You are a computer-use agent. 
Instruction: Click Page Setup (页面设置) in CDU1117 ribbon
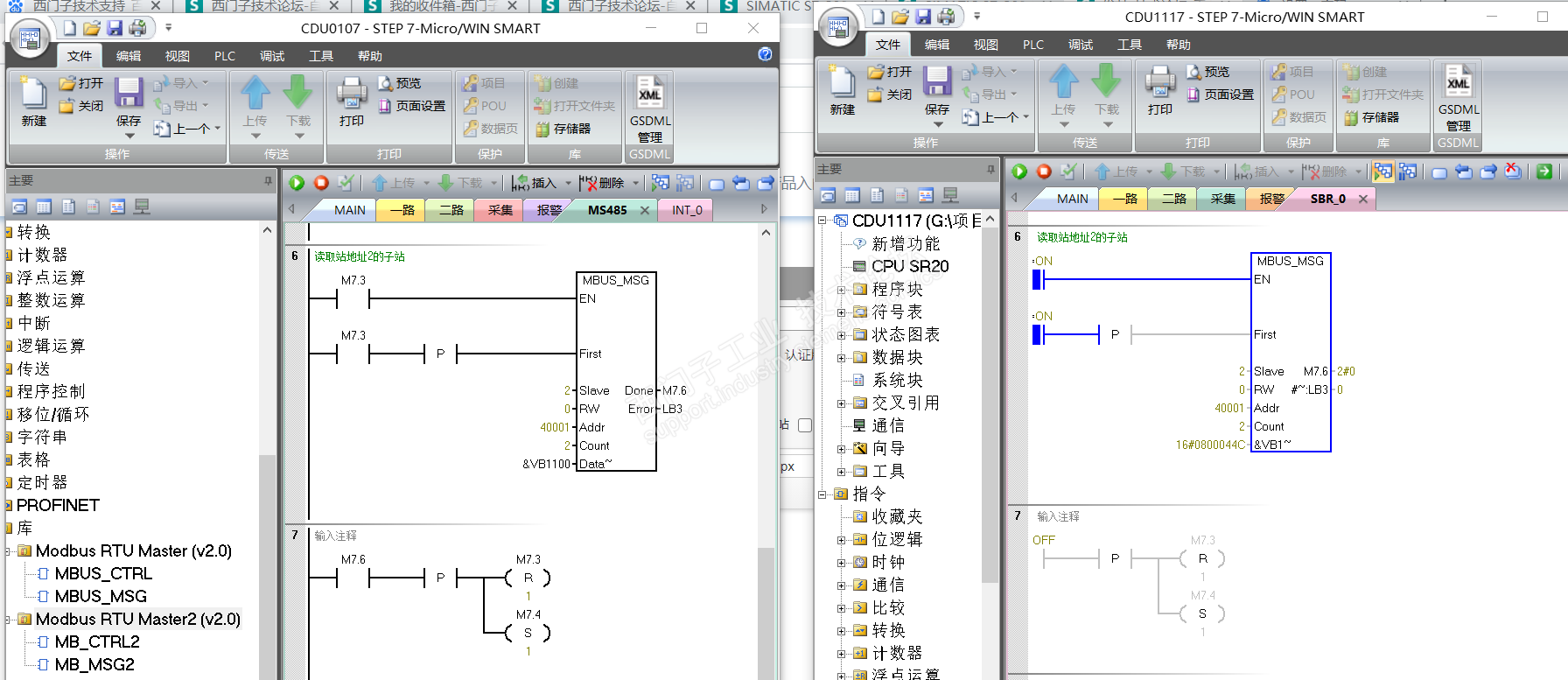(x=1221, y=95)
